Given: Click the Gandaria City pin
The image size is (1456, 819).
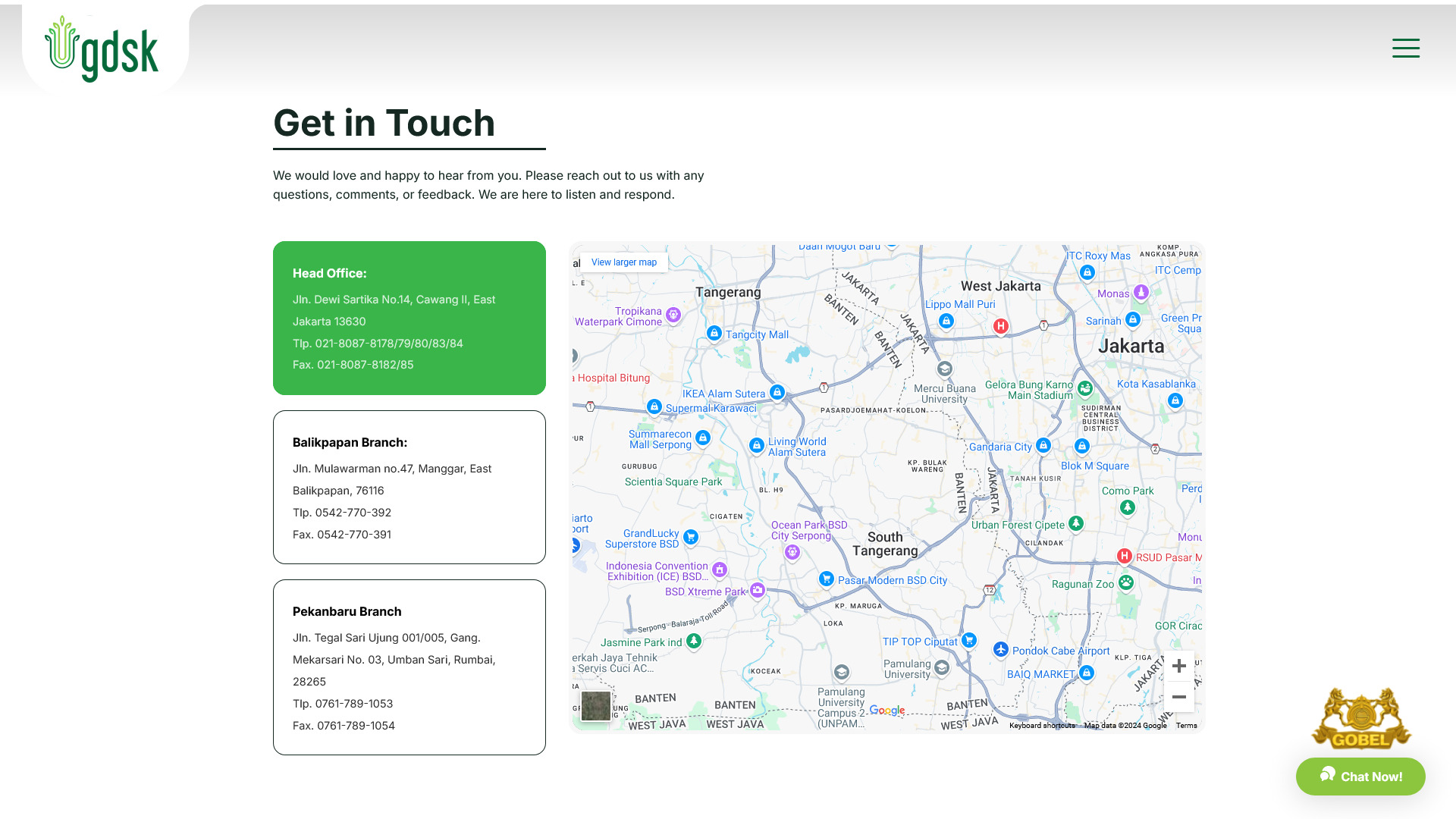Looking at the screenshot, I should point(1043,445).
